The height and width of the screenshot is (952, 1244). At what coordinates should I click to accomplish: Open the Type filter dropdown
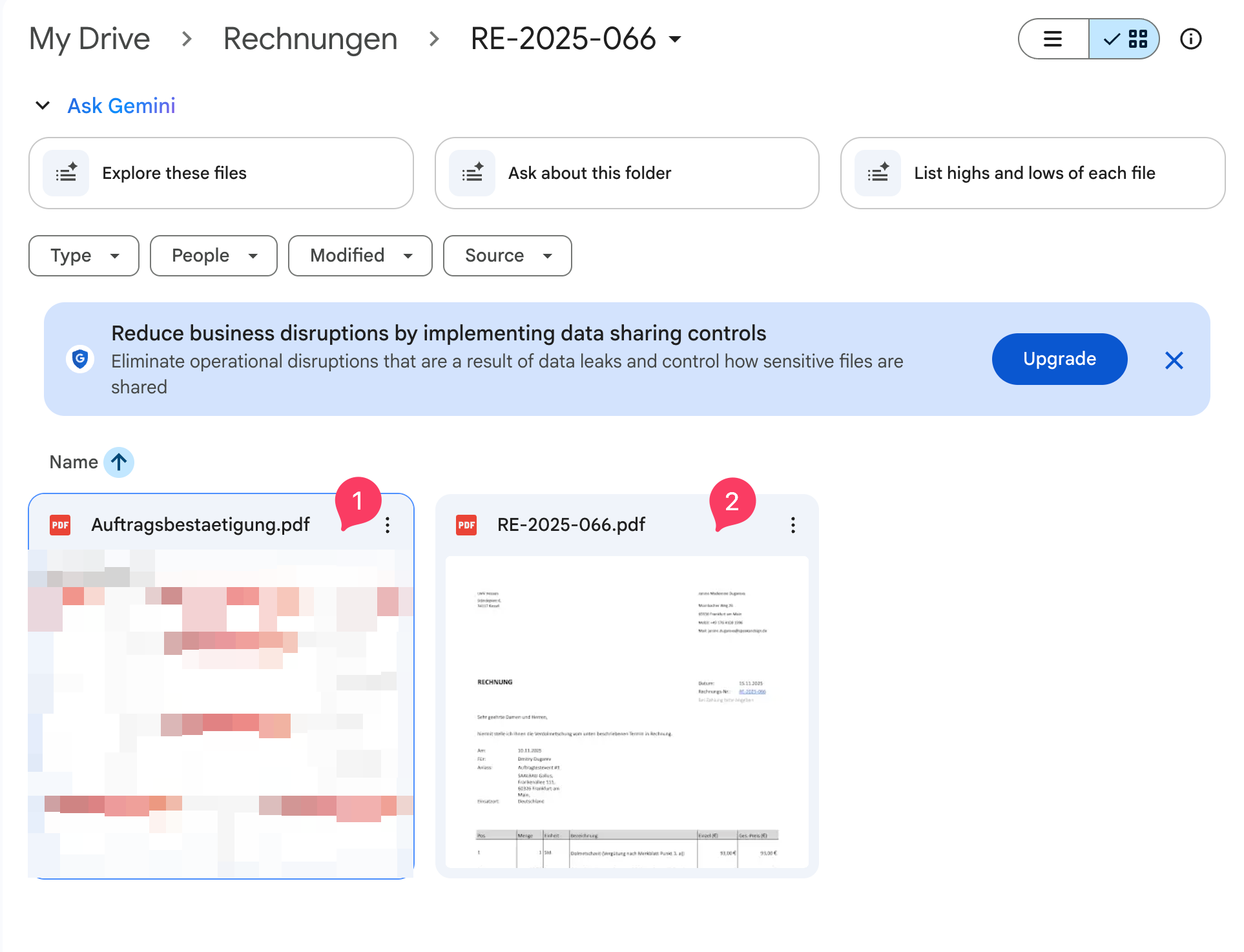[84, 256]
